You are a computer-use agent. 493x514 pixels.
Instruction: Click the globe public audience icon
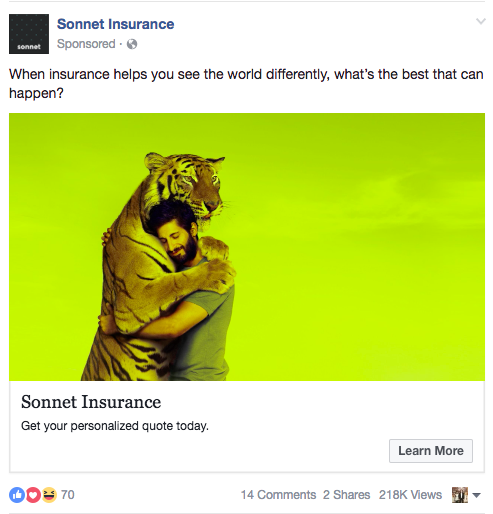(132, 44)
